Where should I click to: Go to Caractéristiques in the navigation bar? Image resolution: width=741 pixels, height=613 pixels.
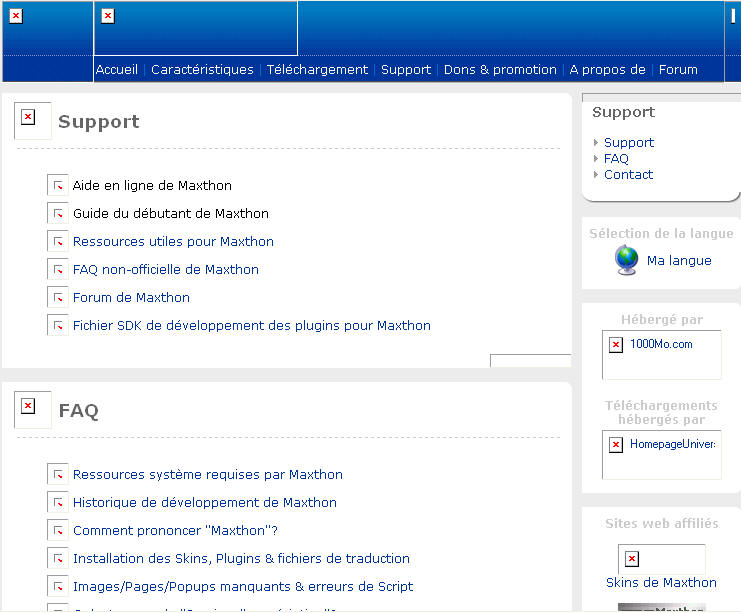point(202,69)
